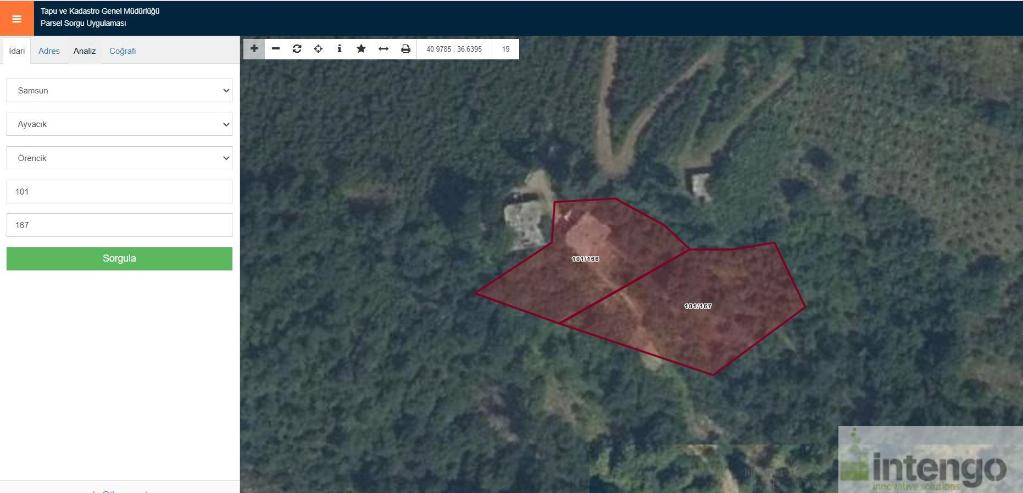Viewport: 1023px width, 493px height.
Task: Zoom out with the minus tool
Action: pos(275,49)
